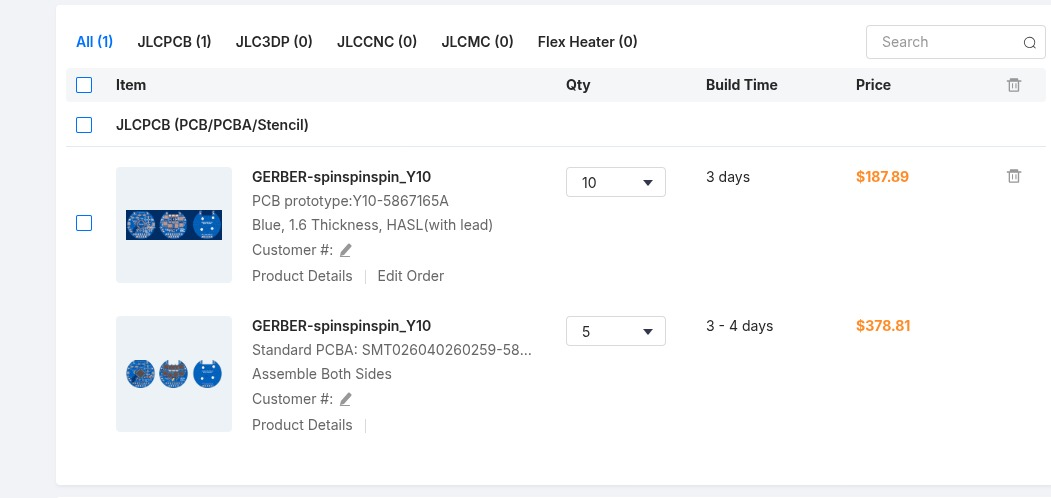Click the 'JLCPCB (PCB/PCBA/Stencil)' group label
Screen dimensions: 1051x498
212,125
